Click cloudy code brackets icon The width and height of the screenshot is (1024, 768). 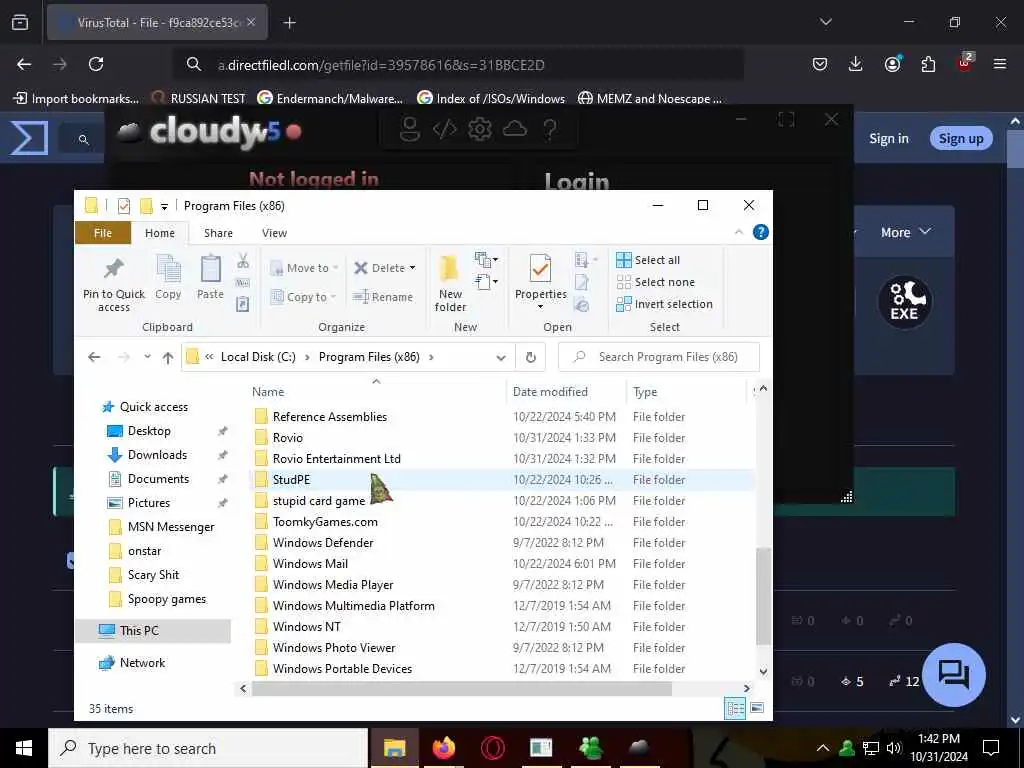(445, 129)
